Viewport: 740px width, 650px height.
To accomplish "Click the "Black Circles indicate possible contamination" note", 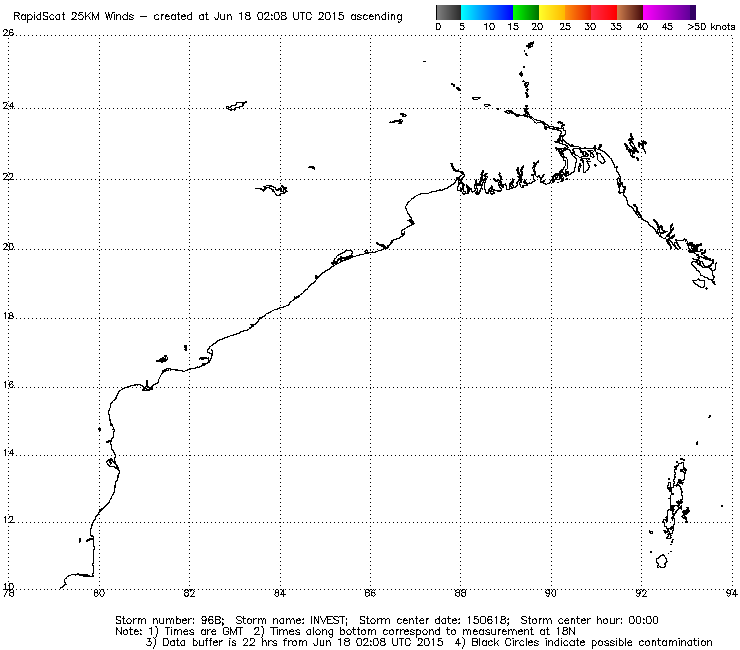I will 592,642.
